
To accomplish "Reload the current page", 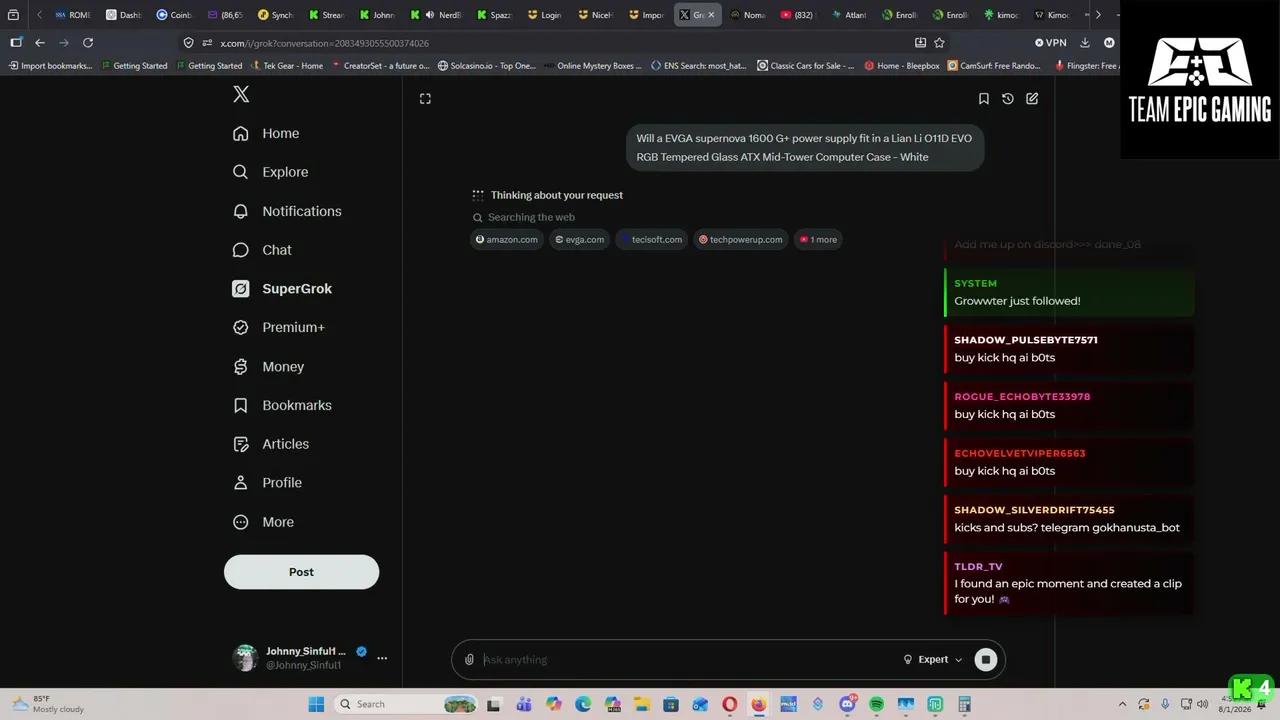I will pyautogui.click(x=88, y=43).
